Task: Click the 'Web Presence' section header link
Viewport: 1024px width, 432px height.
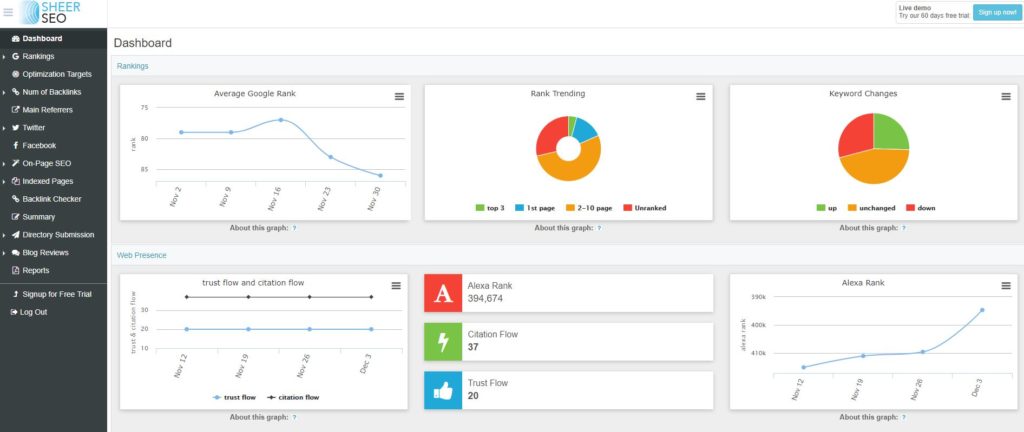Action: (x=142, y=255)
